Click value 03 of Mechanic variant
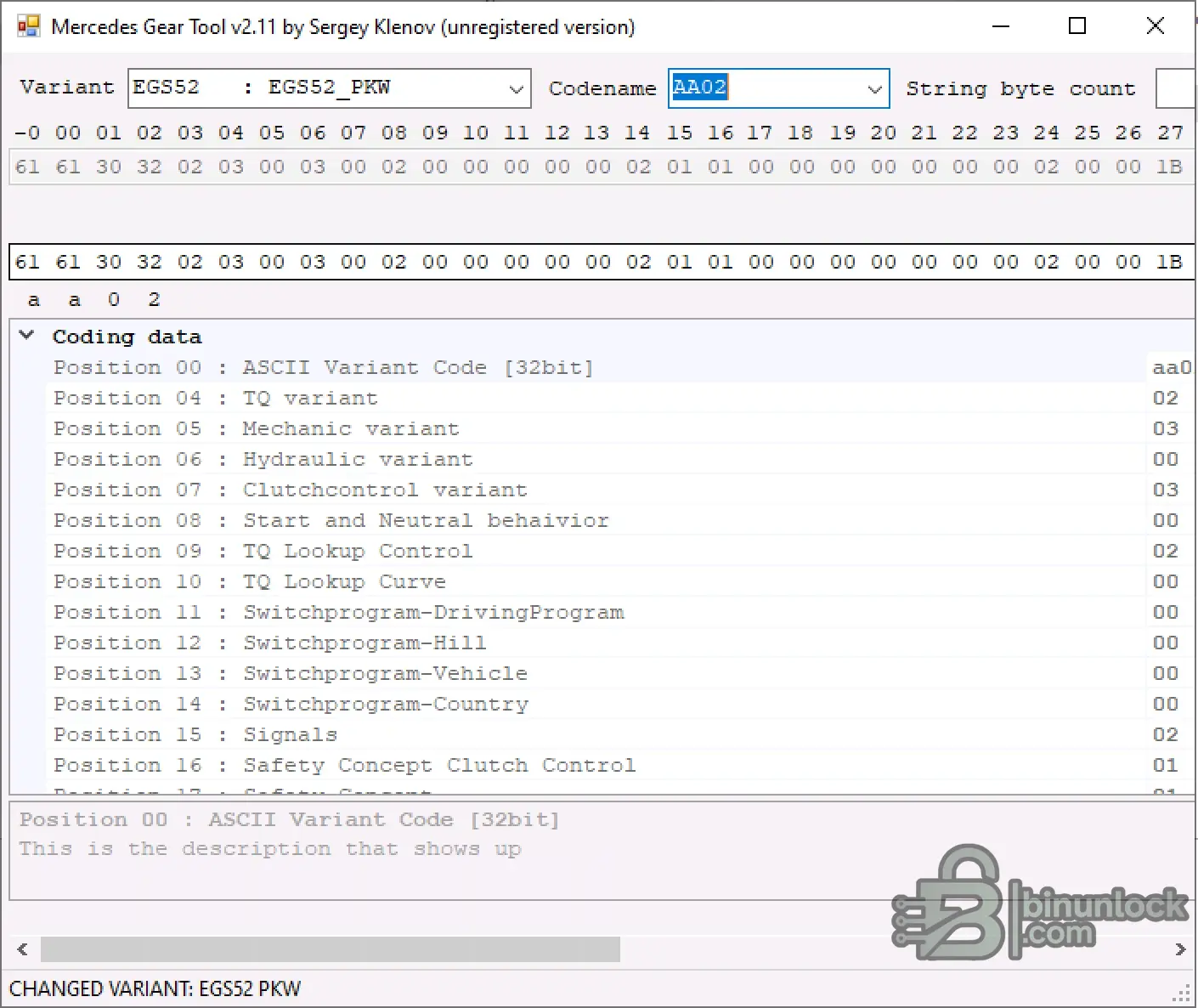Image resolution: width=1198 pixels, height=1008 pixels. coord(1166,428)
